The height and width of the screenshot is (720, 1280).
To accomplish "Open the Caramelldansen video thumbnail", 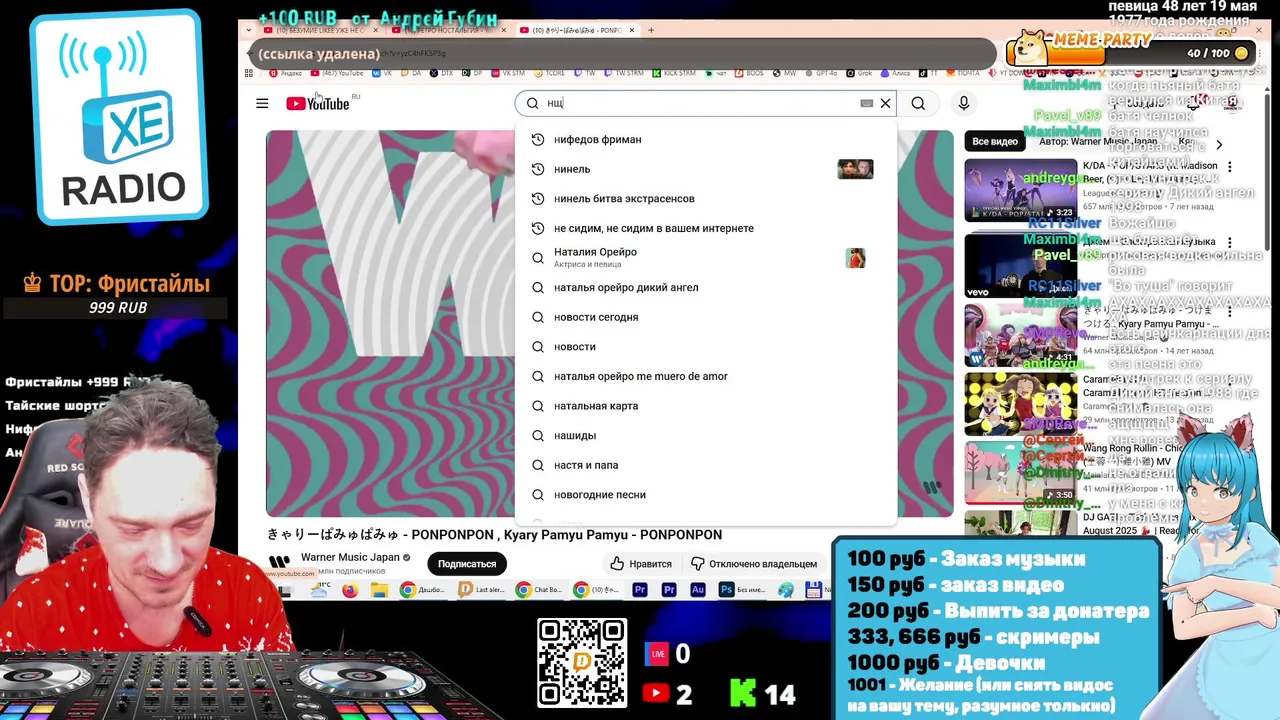I will tap(1020, 404).
